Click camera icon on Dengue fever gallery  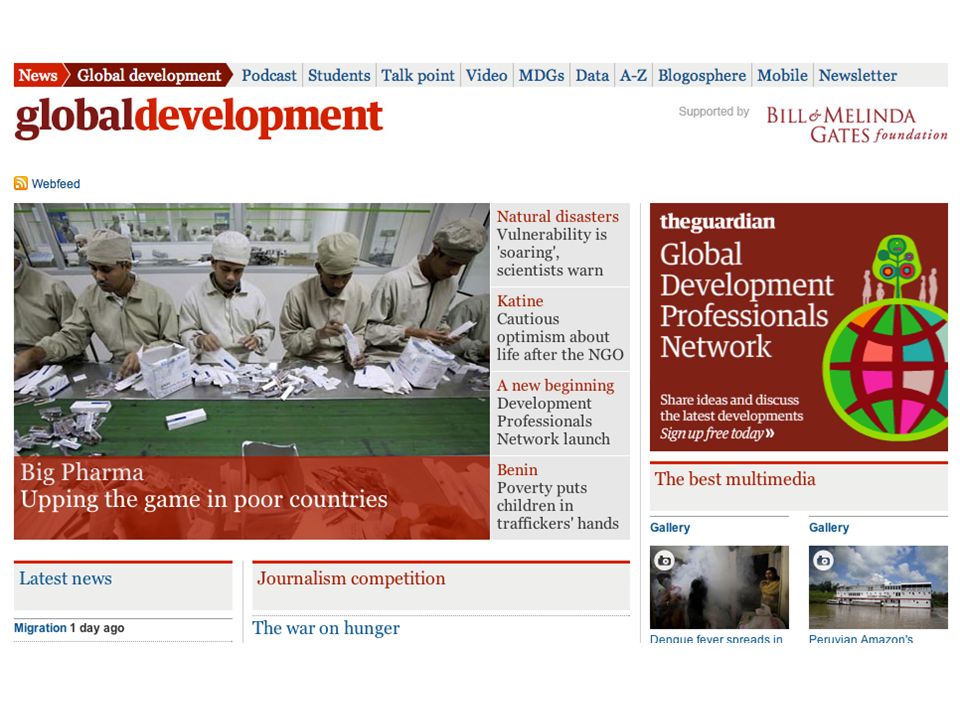(x=664, y=560)
